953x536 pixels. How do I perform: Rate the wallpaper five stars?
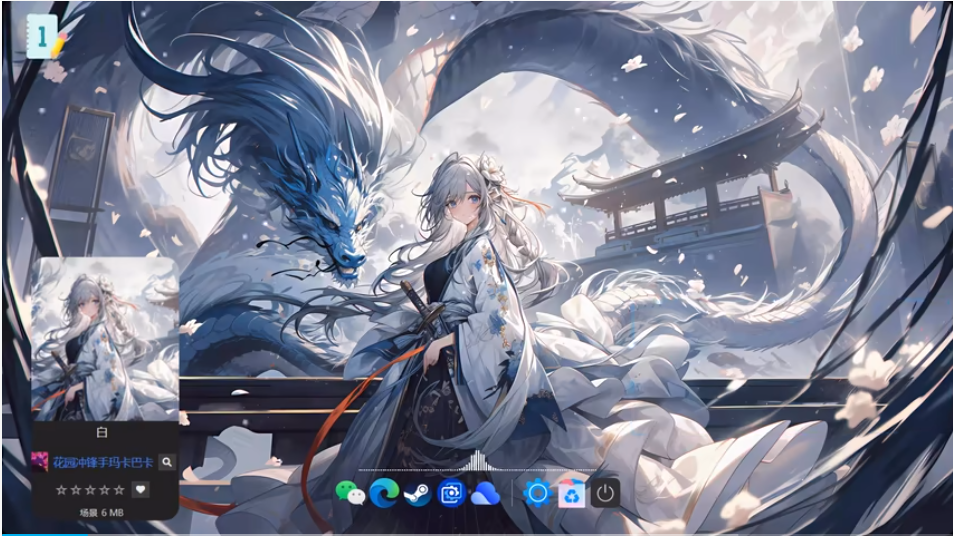tap(119, 490)
